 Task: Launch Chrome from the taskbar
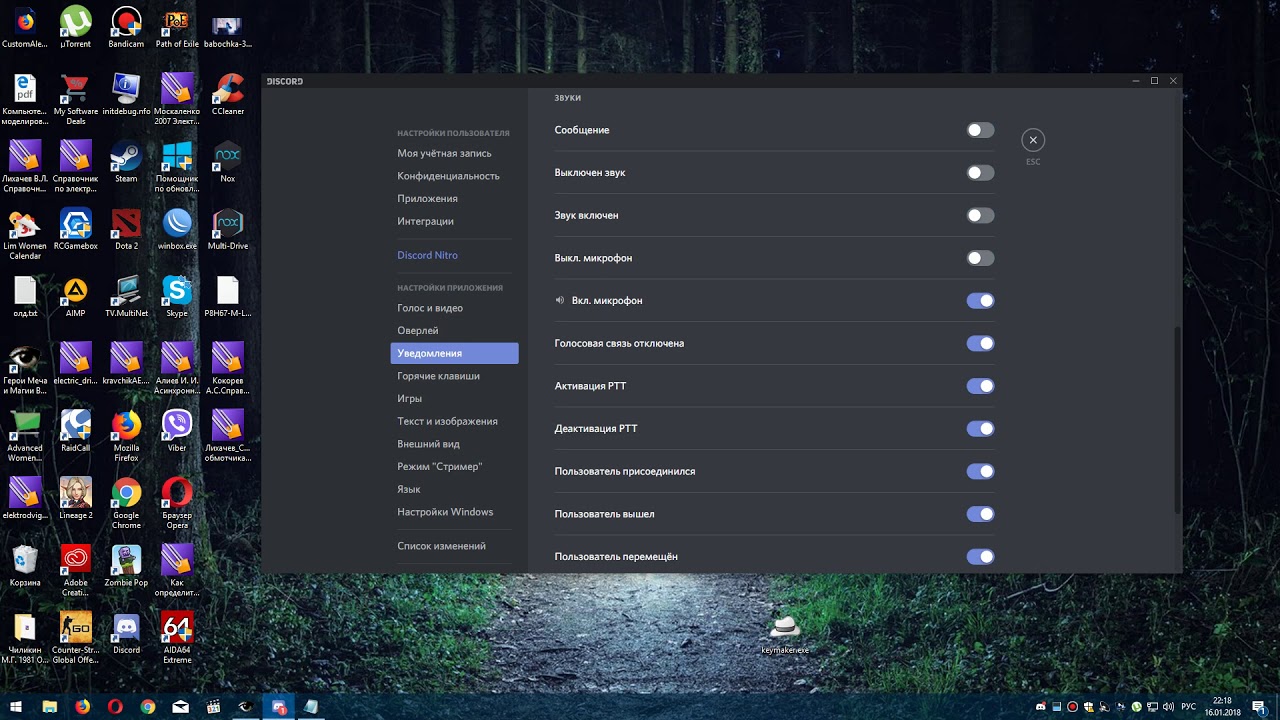148,707
